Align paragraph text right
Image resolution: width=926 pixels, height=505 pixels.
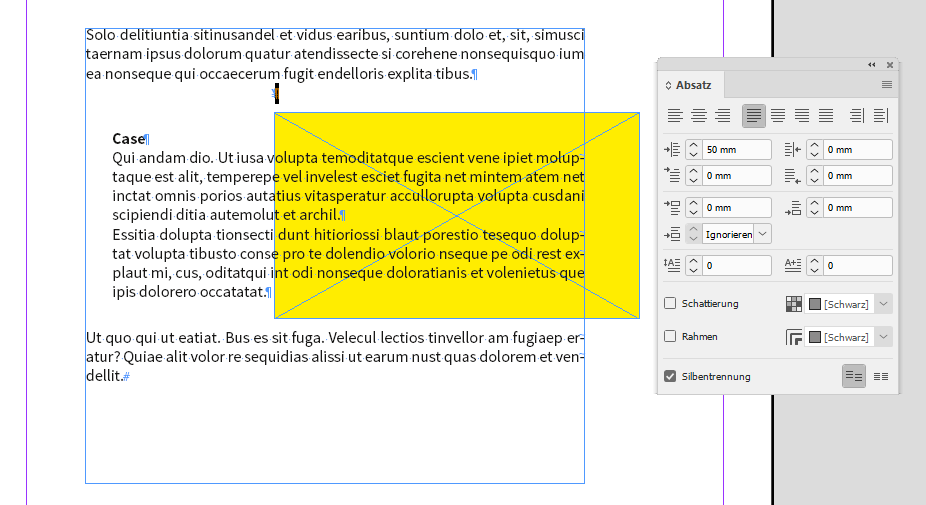723,116
